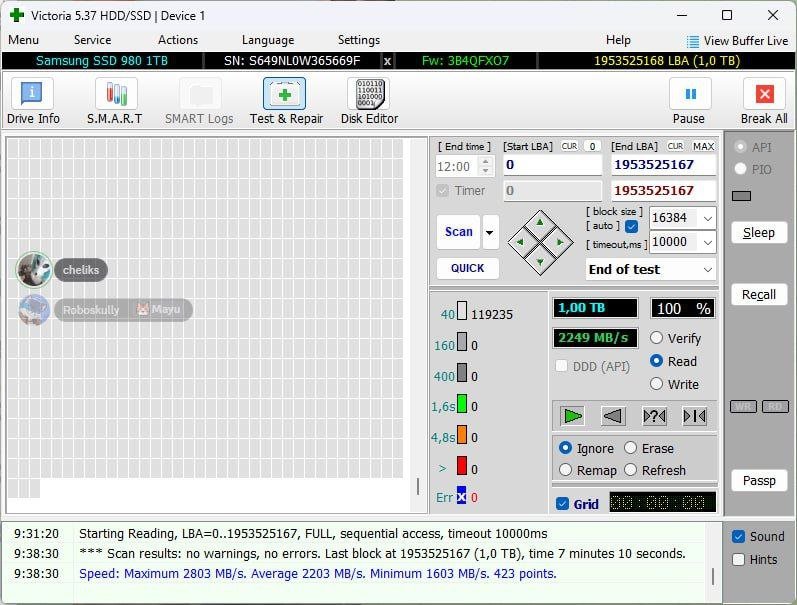Open the Drive Info panel

click(33, 102)
